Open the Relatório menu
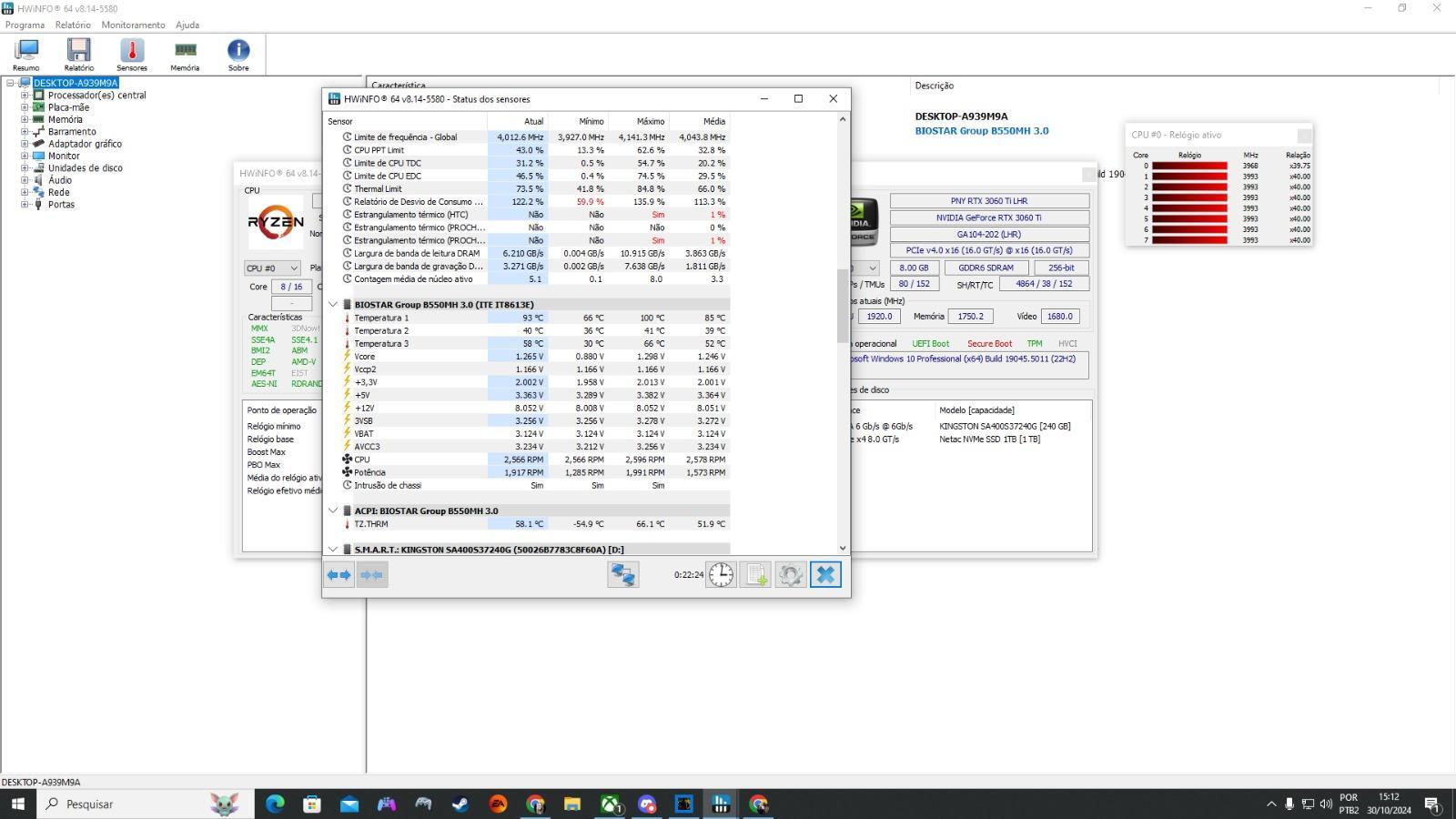The height and width of the screenshot is (819, 1456). (x=73, y=25)
